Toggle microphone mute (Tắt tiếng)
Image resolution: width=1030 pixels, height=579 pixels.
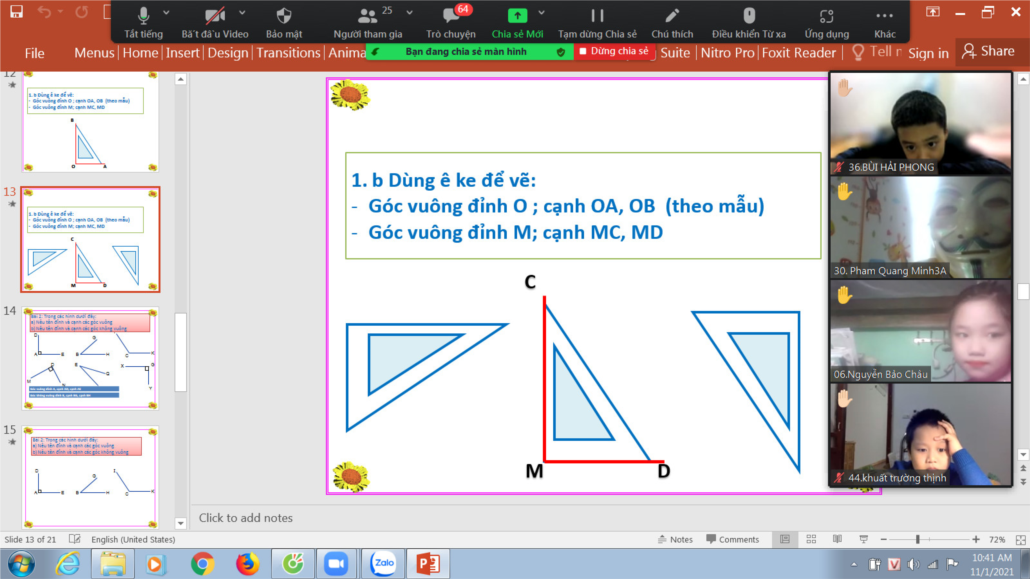pyautogui.click(x=143, y=21)
